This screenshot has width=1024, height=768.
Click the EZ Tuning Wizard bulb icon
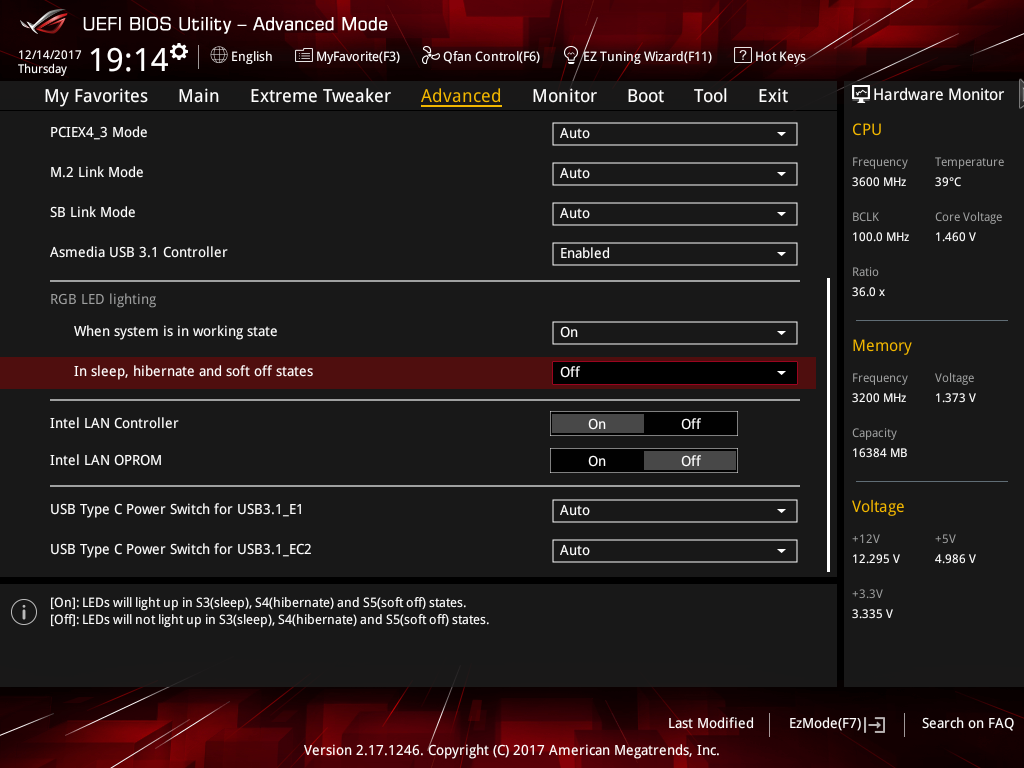570,56
